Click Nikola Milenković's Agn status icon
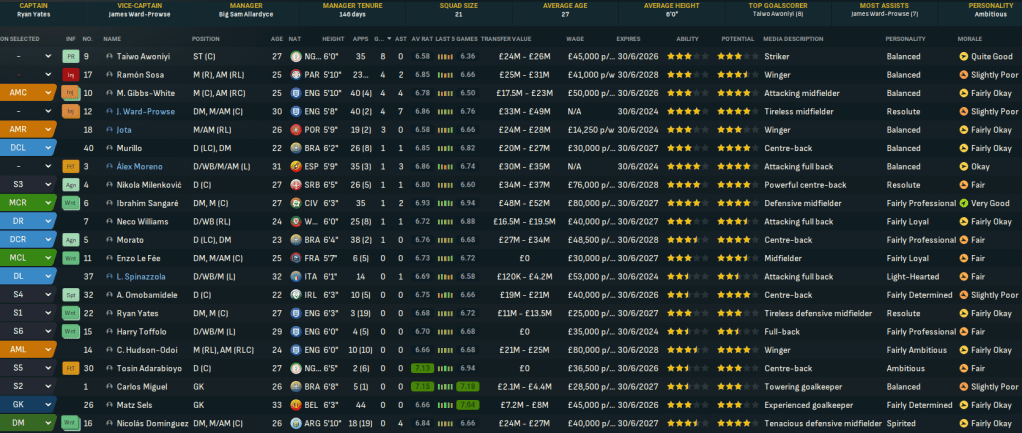This screenshot has width=1022, height=433. pos(70,184)
